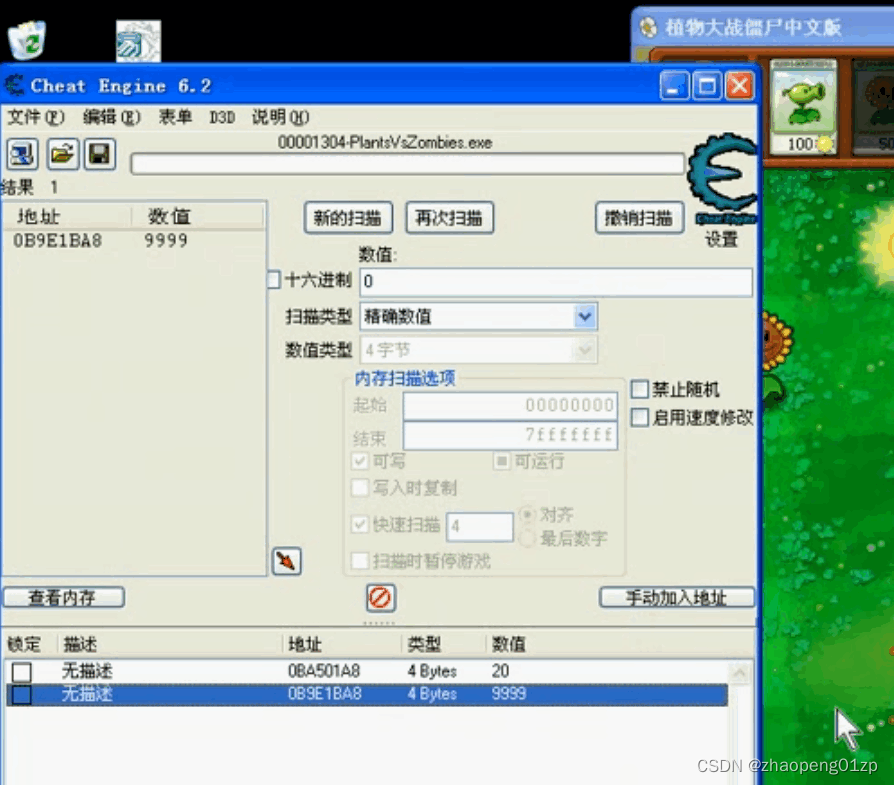Open the 表单 menu
The width and height of the screenshot is (894, 785).
(x=175, y=117)
